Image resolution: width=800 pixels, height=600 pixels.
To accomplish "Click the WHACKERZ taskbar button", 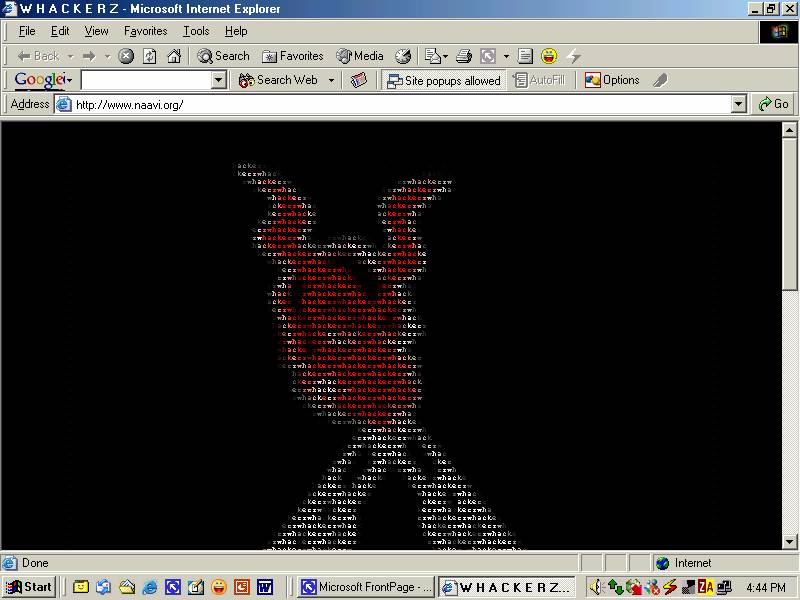I will (x=507, y=587).
